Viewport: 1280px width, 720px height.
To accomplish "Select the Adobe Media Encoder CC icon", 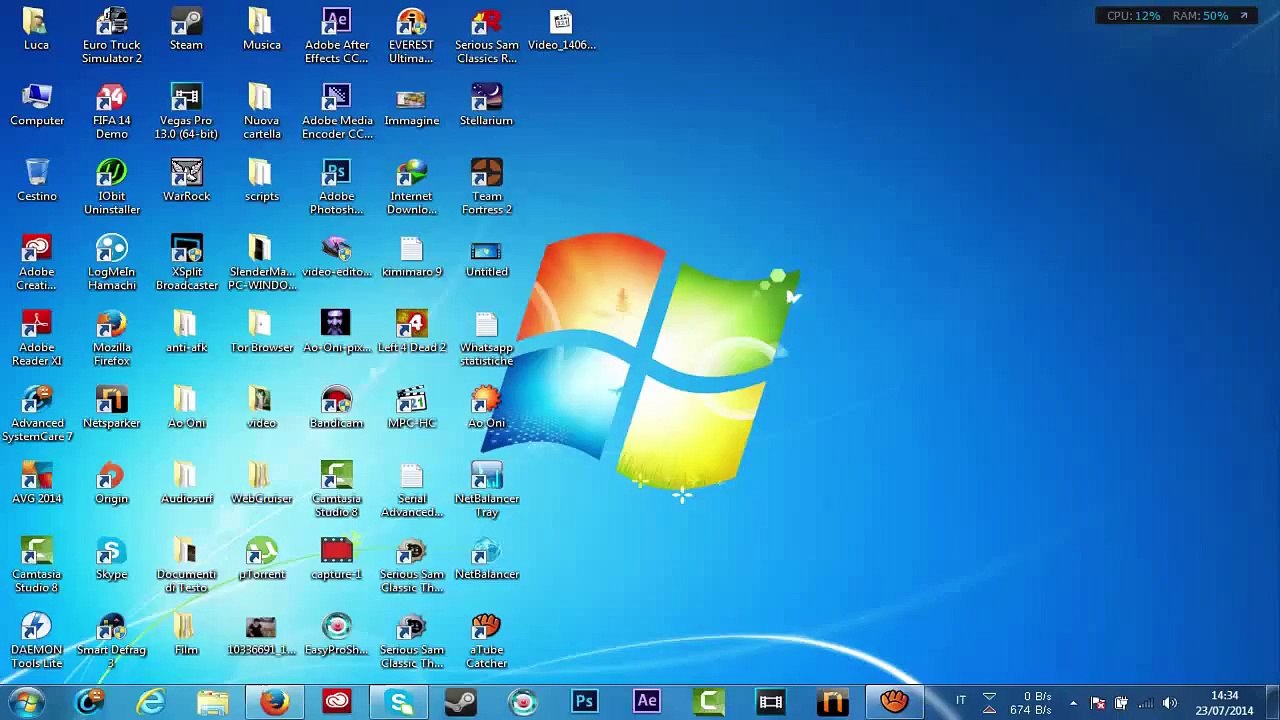I will click(336, 111).
